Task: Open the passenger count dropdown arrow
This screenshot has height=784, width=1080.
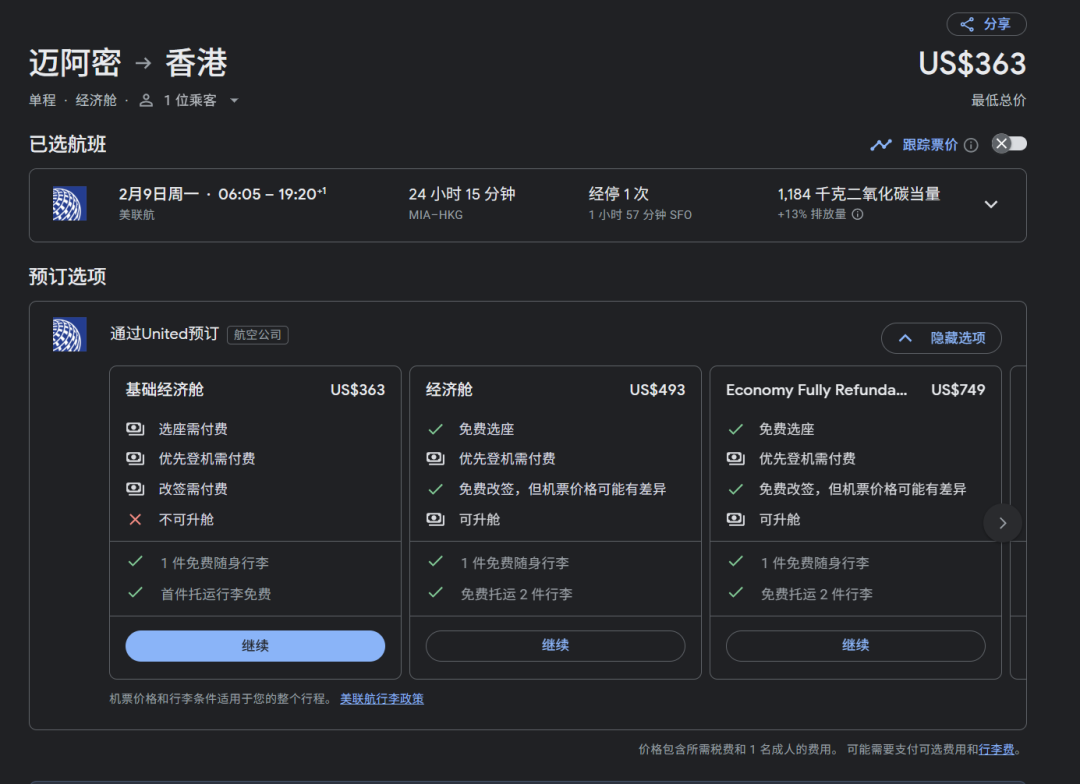Action: (234, 100)
